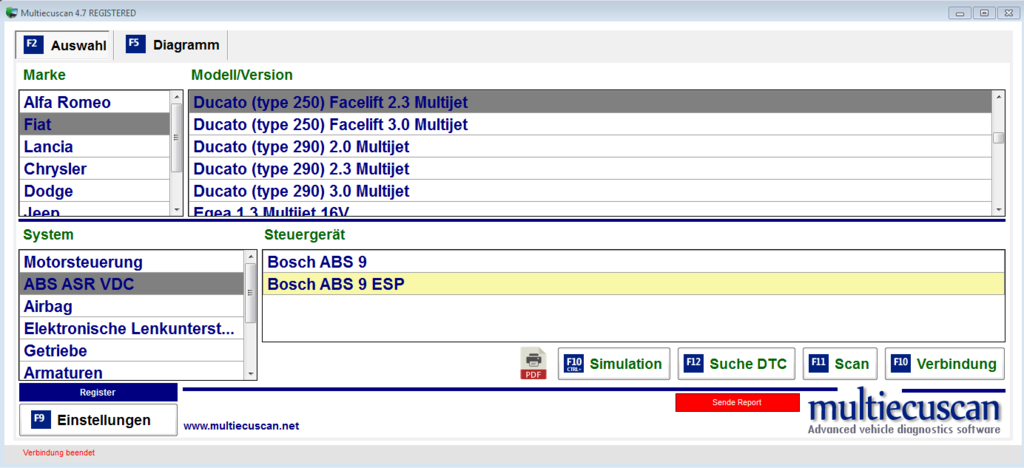
Task: Click the CTRL+F10 badge on Simulation
Action: click(x=573, y=364)
